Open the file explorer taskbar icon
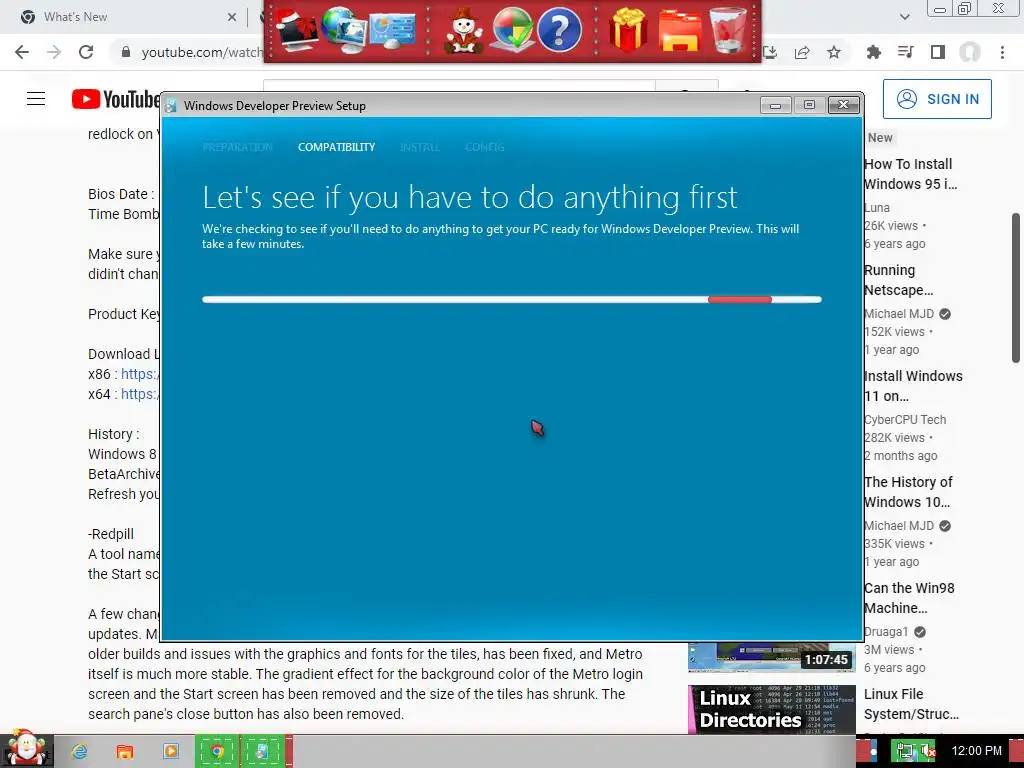This screenshot has height=768, width=1024. click(x=125, y=752)
